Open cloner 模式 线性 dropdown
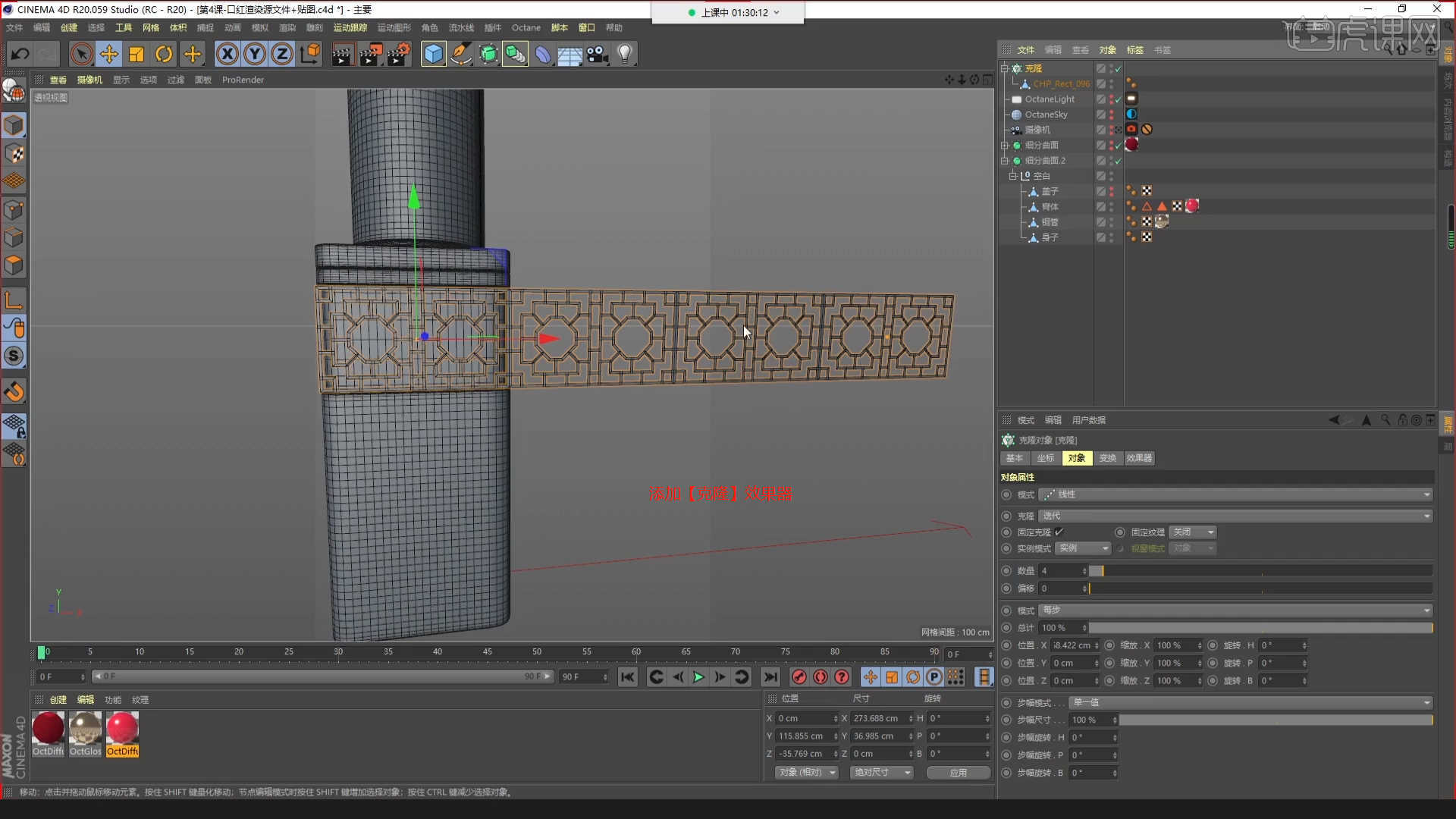 pyautogui.click(x=1235, y=494)
